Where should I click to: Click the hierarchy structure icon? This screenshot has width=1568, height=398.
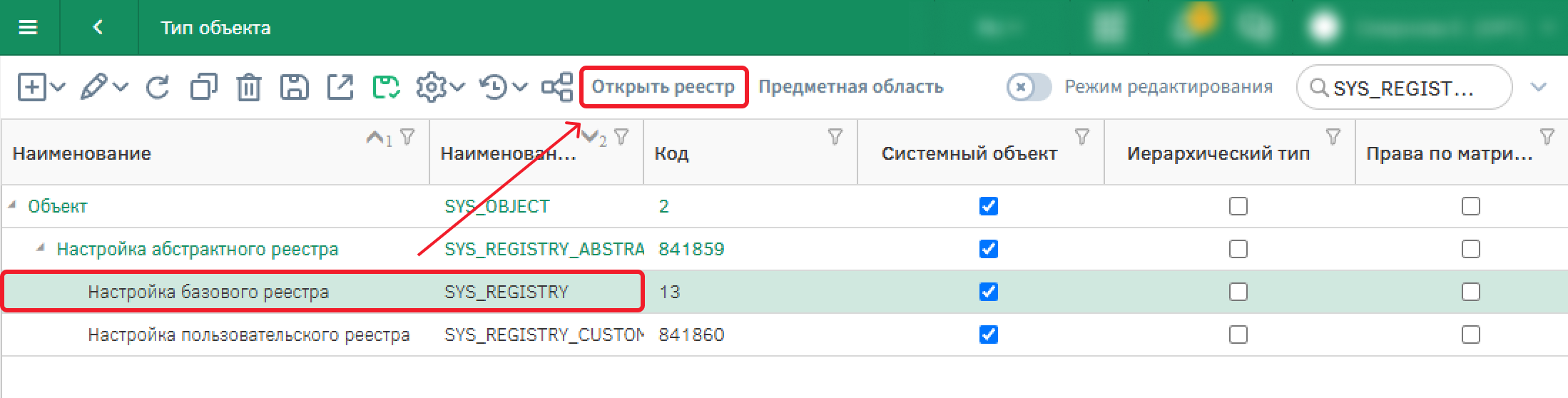[556, 88]
